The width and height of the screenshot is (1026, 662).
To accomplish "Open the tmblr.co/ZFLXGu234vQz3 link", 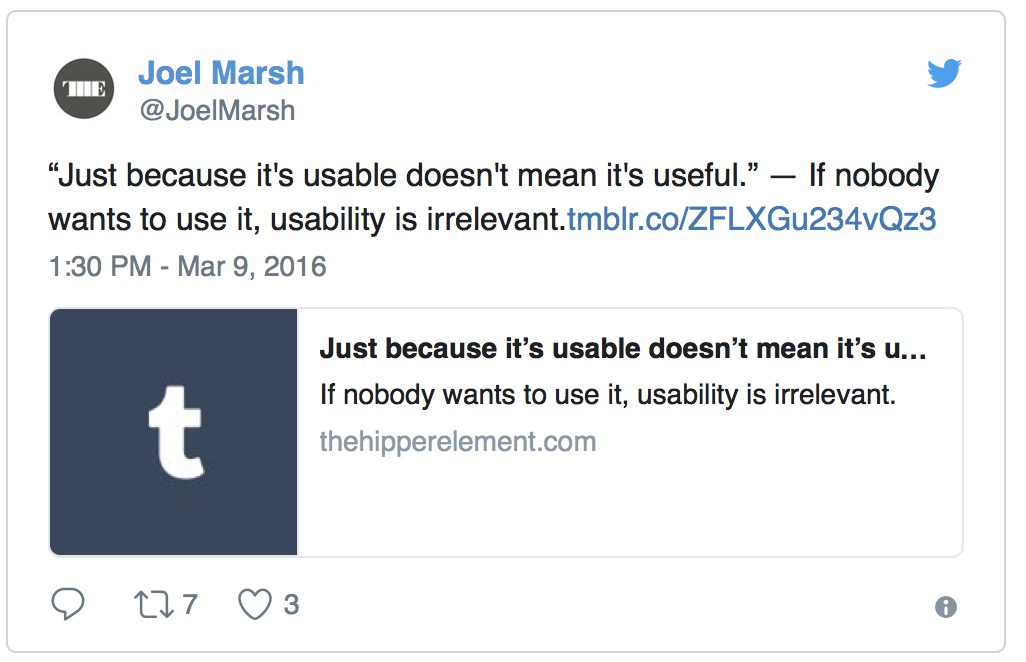I will point(752,219).
